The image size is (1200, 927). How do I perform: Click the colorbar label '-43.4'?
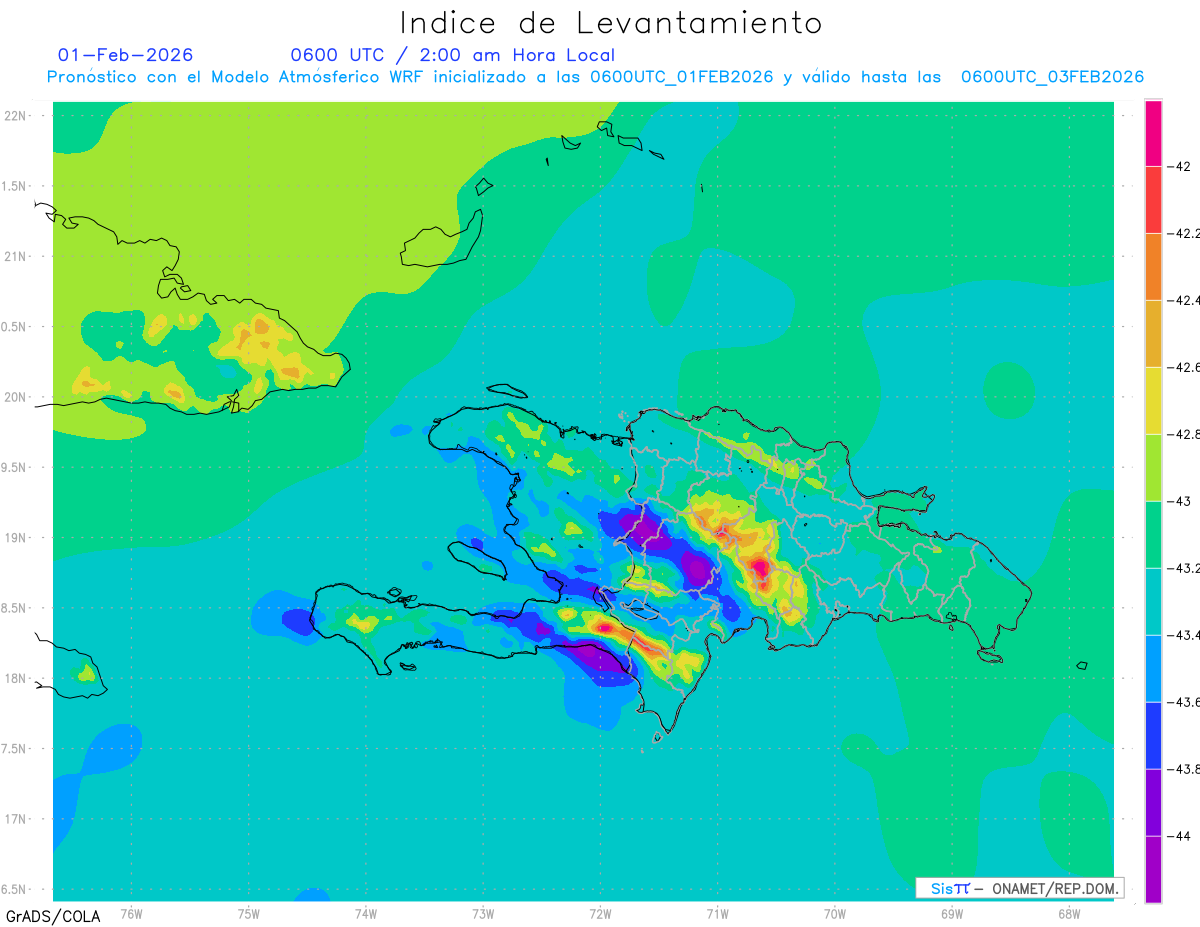click(1183, 635)
